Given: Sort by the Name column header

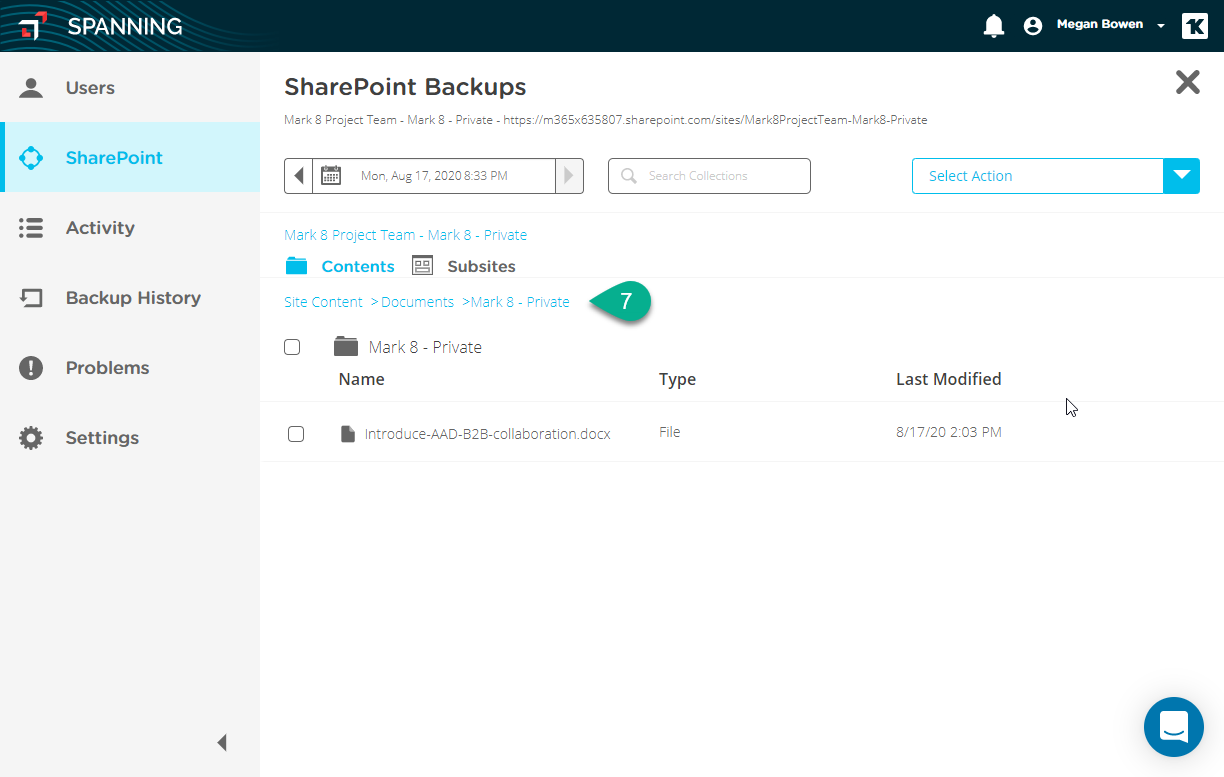Looking at the screenshot, I should click(361, 379).
